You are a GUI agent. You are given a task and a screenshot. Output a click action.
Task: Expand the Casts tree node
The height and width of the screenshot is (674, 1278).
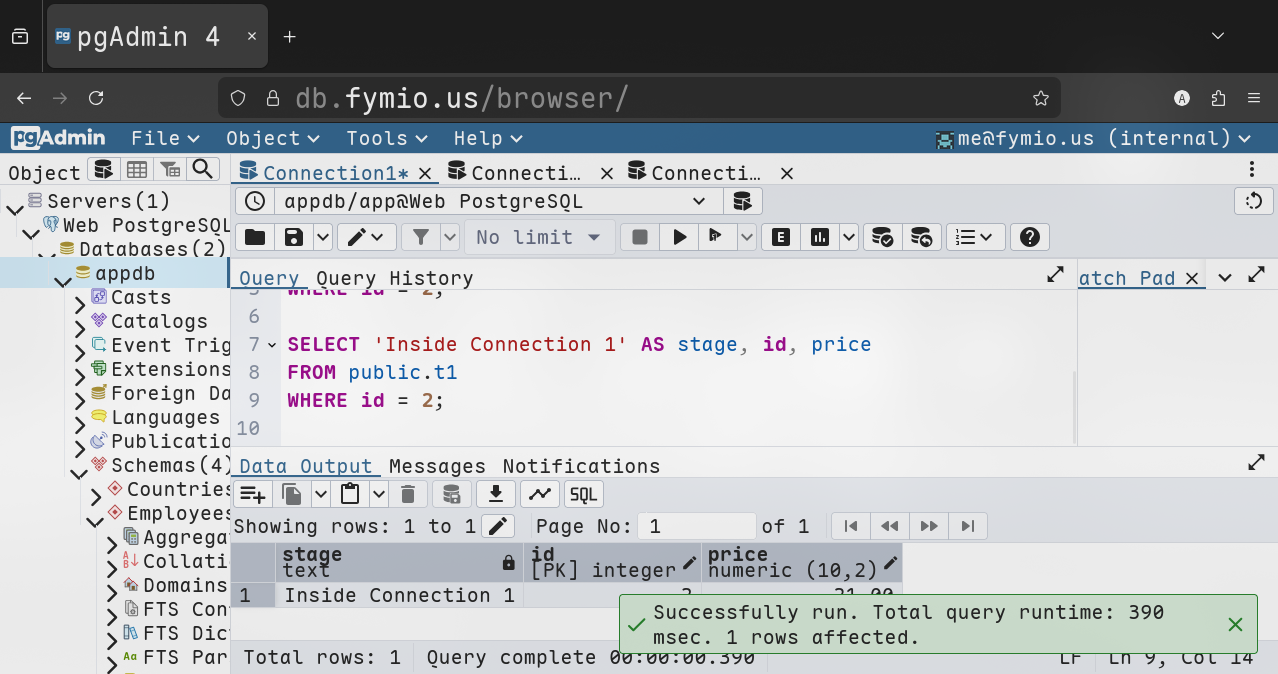(x=80, y=298)
